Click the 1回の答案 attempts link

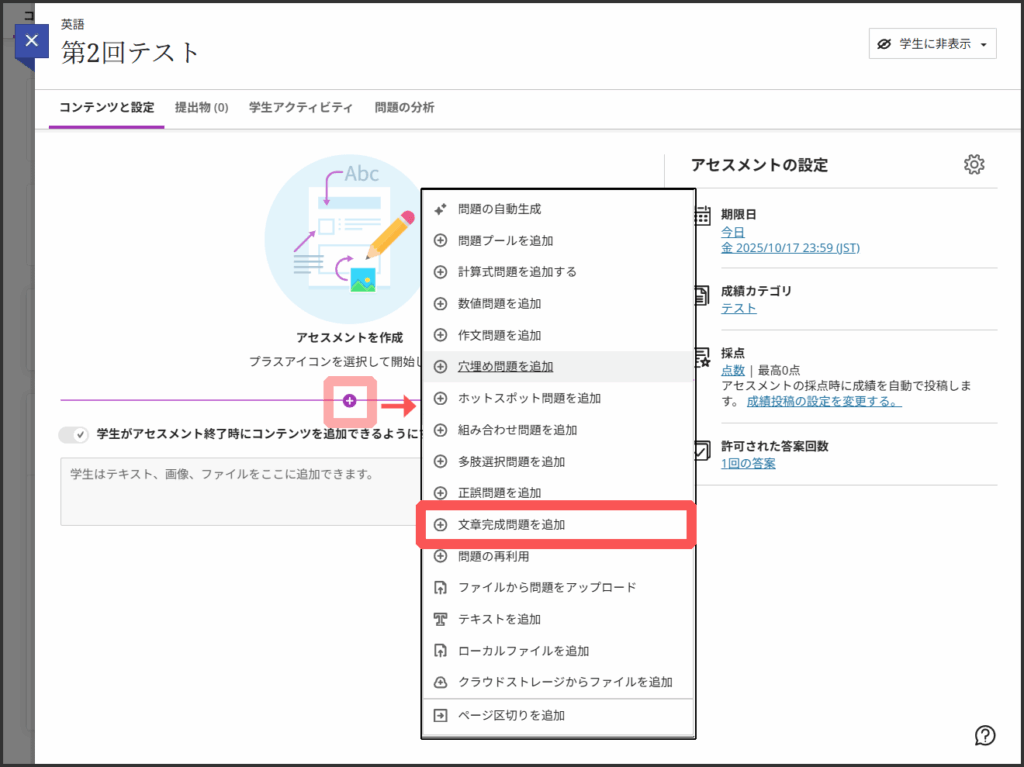click(x=748, y=463)
